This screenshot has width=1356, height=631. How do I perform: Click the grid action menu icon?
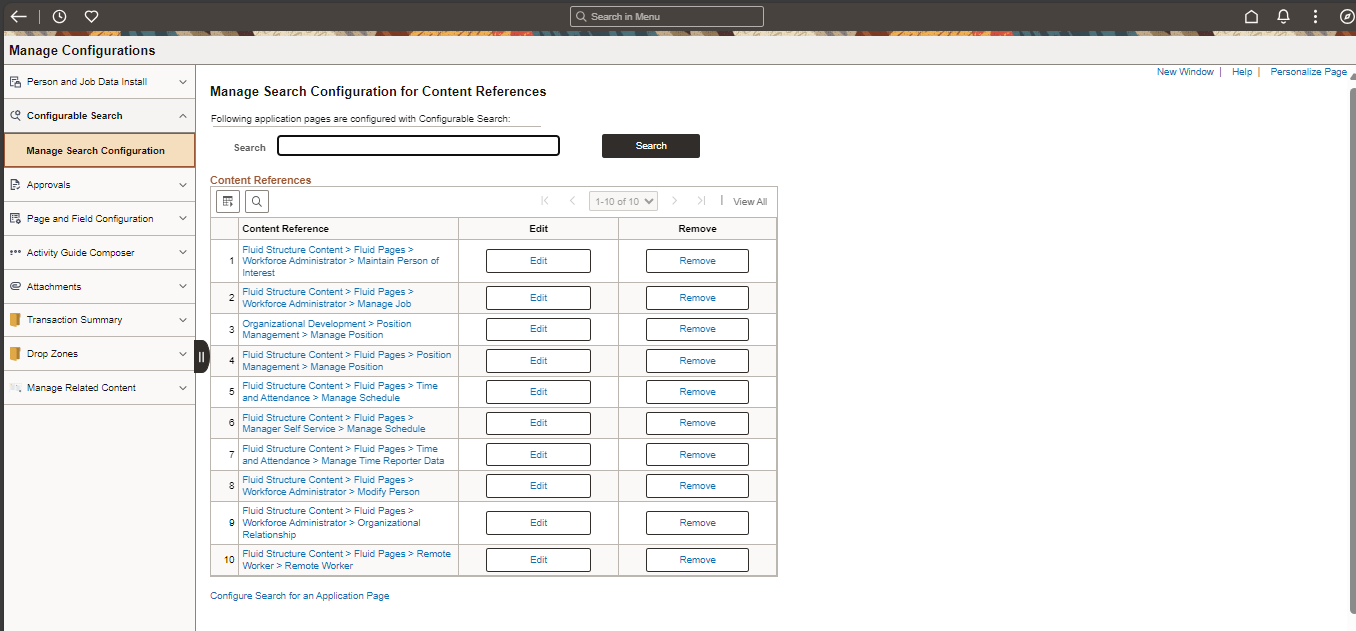[x=228, y=201]
